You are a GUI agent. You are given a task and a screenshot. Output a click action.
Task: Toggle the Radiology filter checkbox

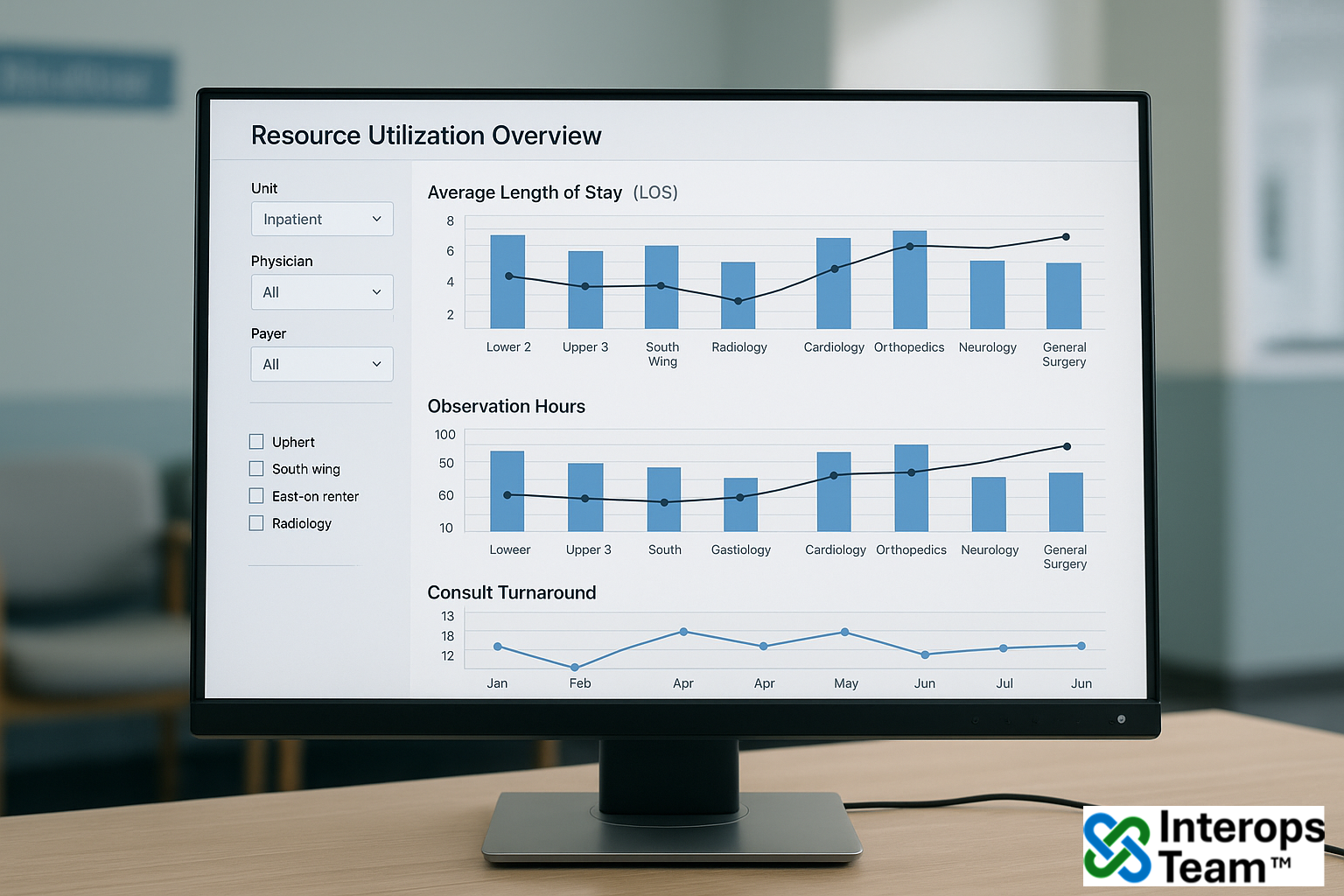pos(256,523)
